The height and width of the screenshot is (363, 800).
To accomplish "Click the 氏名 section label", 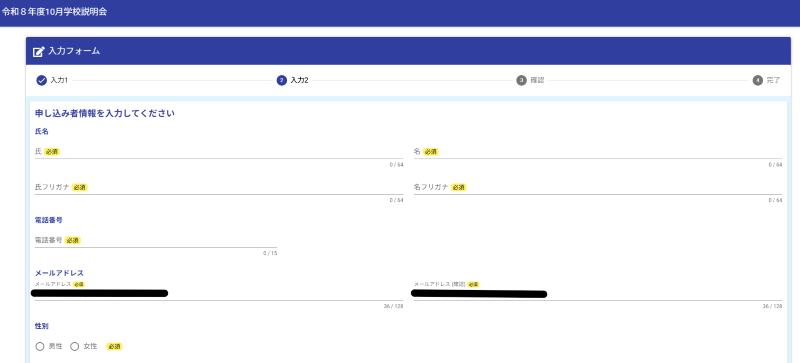I will coord(41,132).
